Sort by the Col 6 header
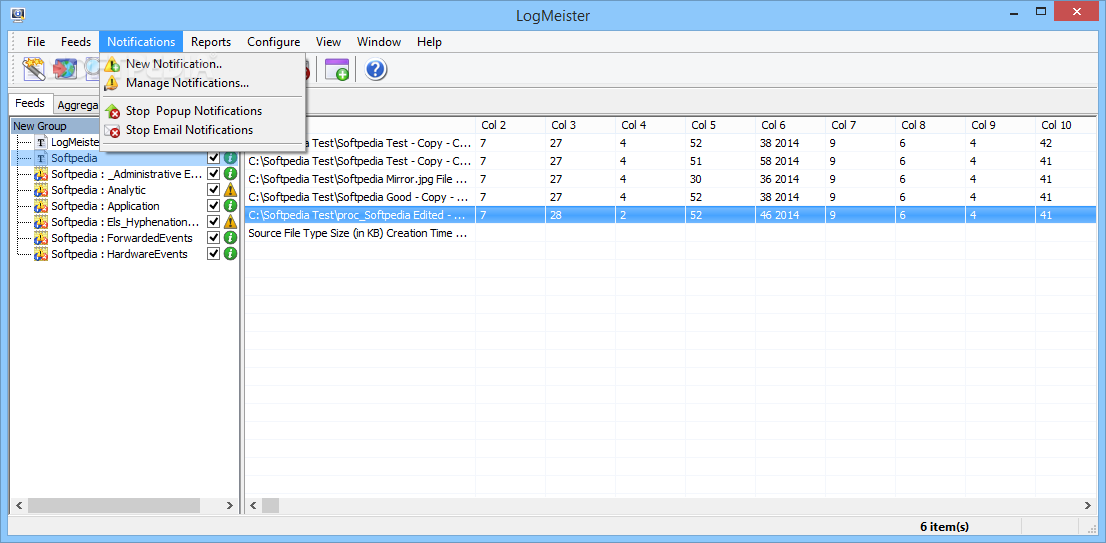The image size is (1106, 543). pyautogui.click(x=790, y=125)
